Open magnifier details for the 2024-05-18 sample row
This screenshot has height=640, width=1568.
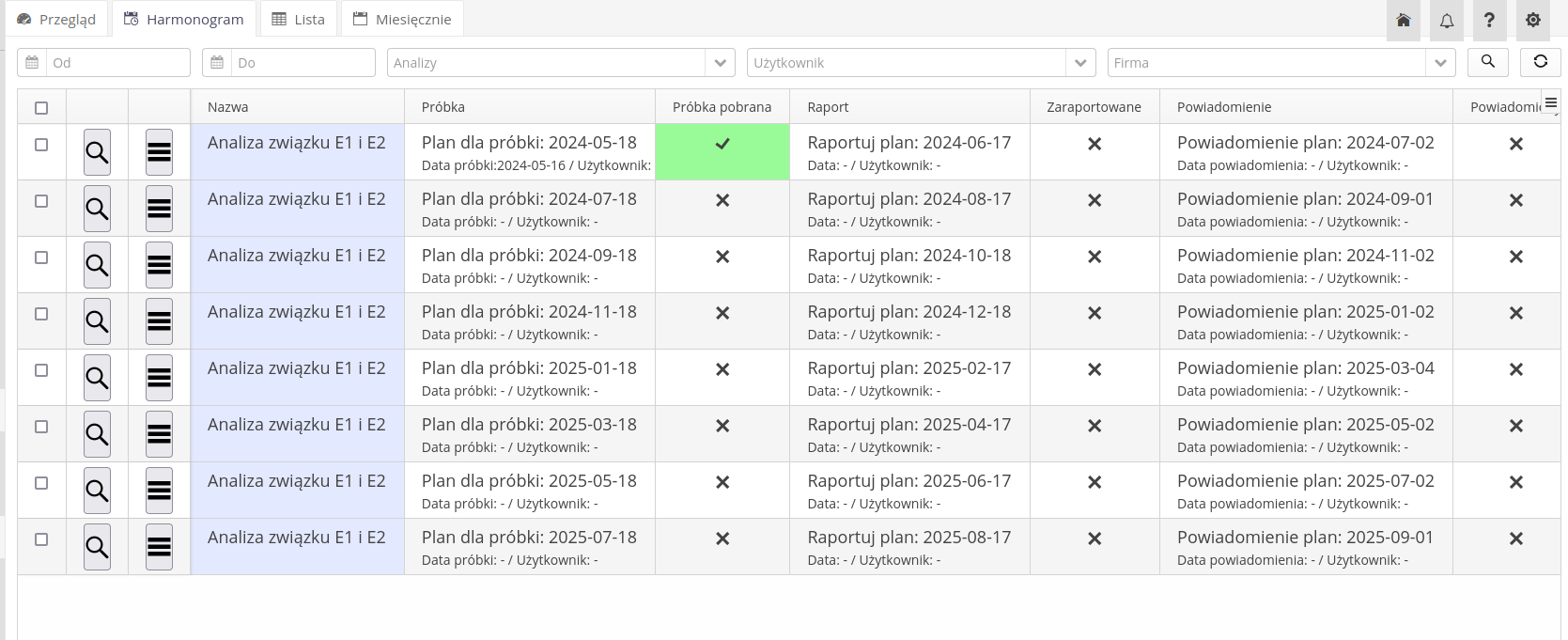(97, 152)
